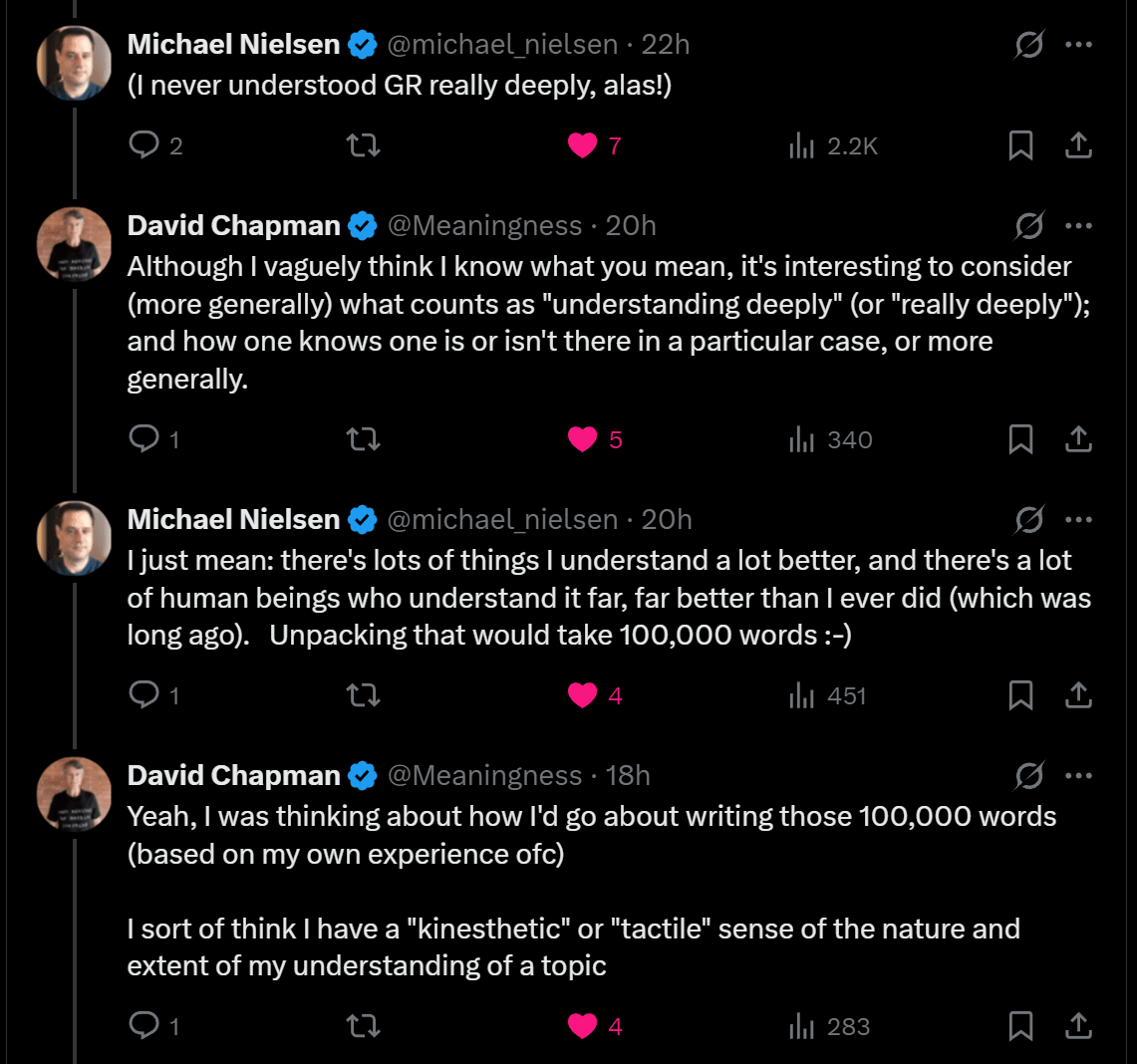1137x1064 pixels.
Task: Share Chapman's "kinesthetic" tweet
Action: tap(1078, 1026)
